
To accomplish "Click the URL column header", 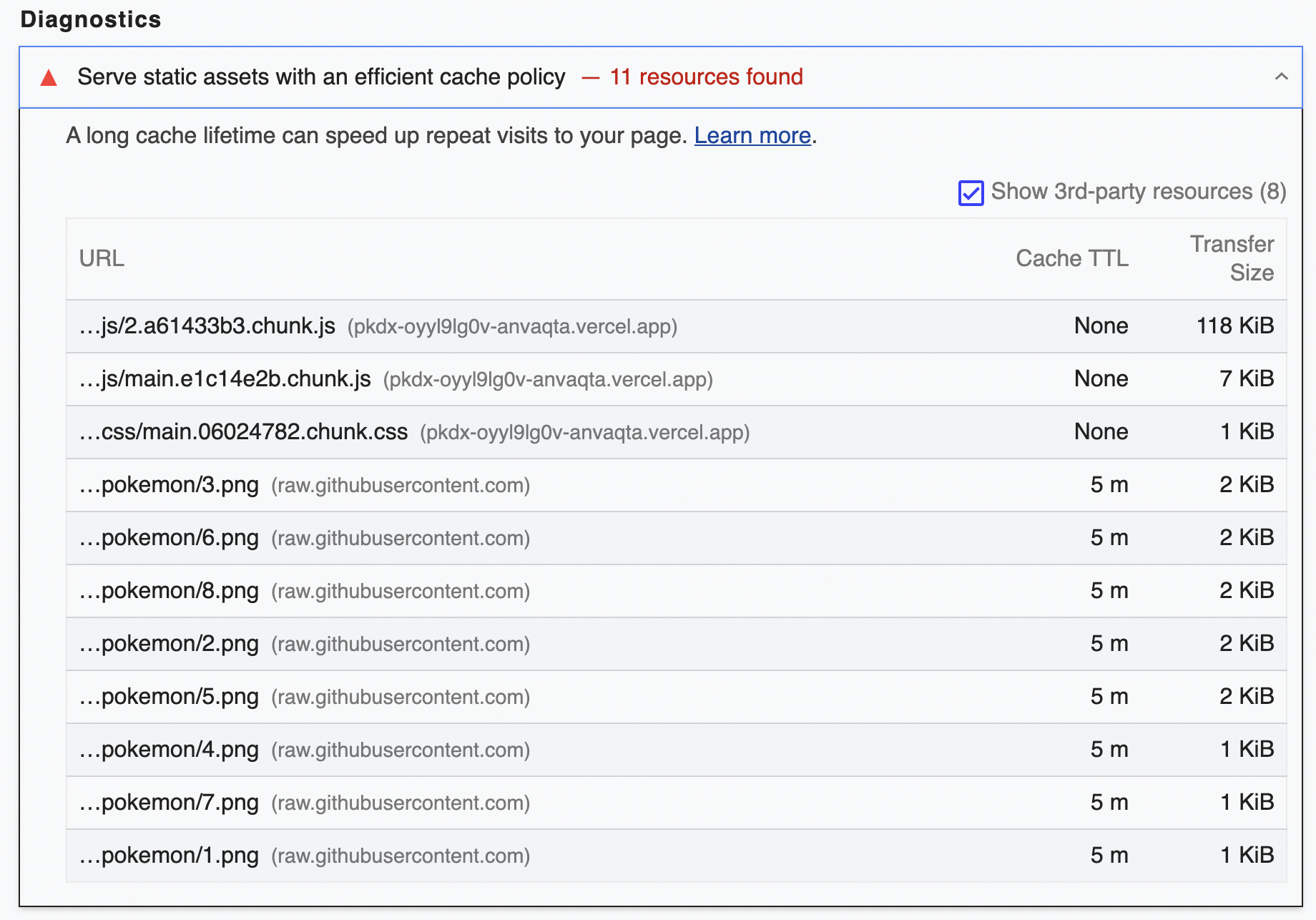I will (102, 258).
